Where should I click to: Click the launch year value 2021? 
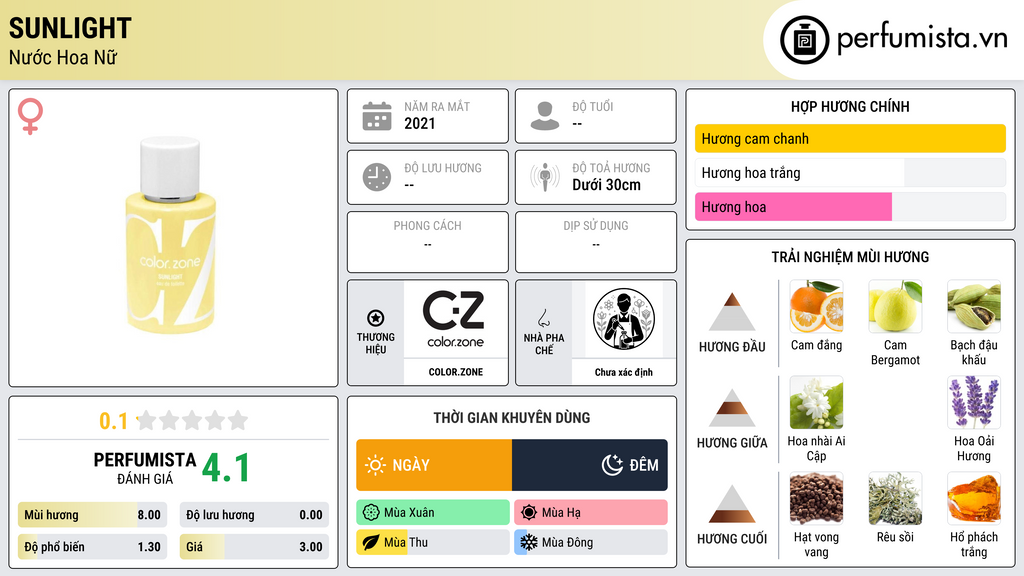[419, 123]
